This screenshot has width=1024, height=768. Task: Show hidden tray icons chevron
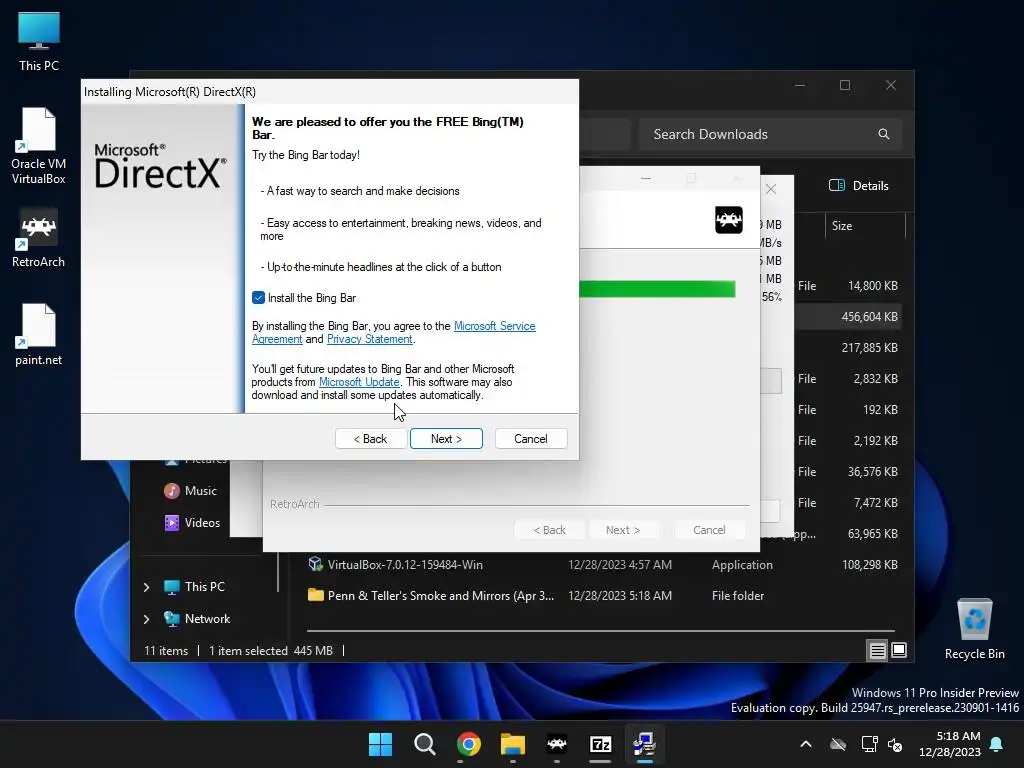click(x=806, y=744)
